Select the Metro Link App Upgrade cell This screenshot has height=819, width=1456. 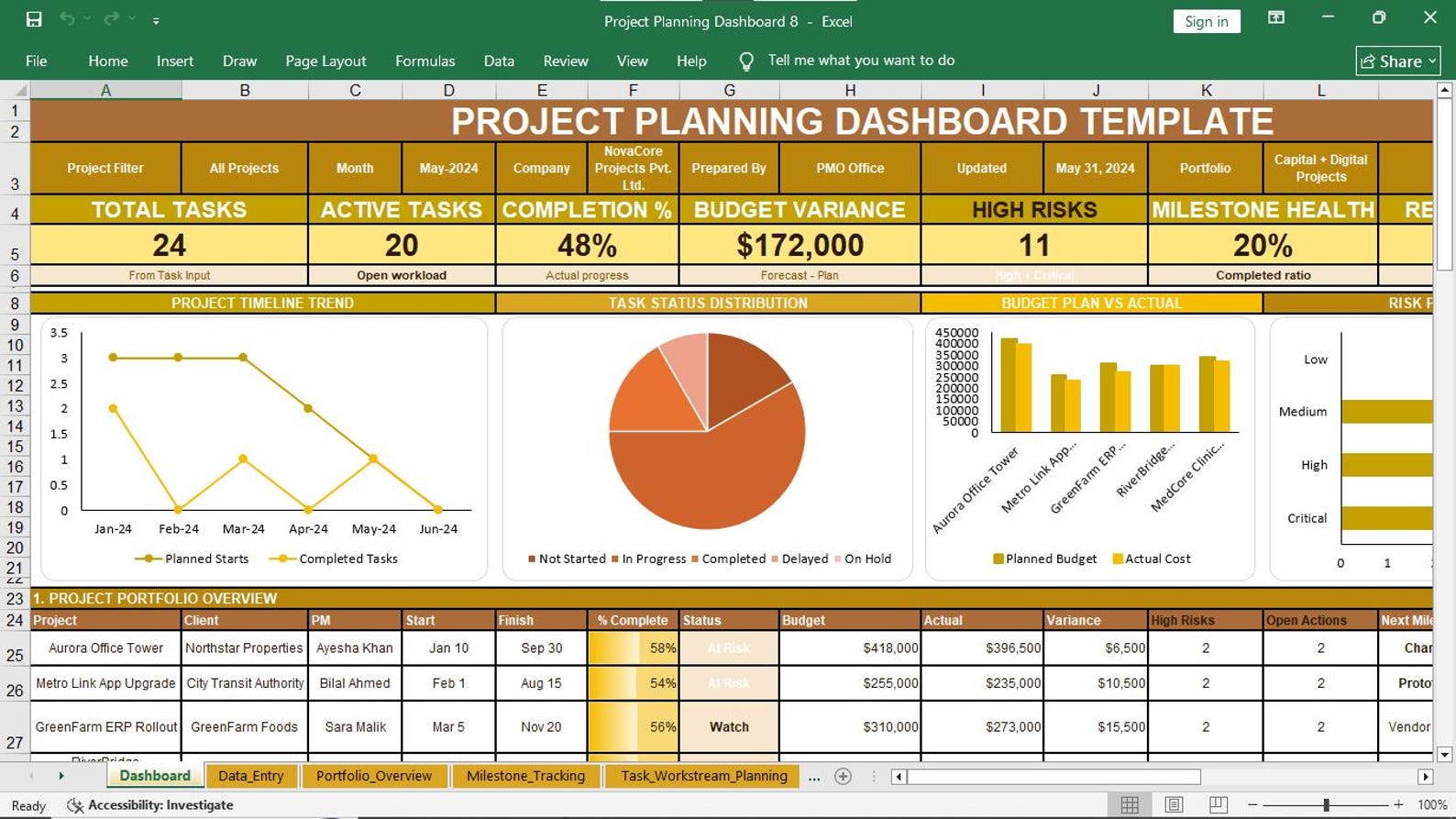[105, 683]
